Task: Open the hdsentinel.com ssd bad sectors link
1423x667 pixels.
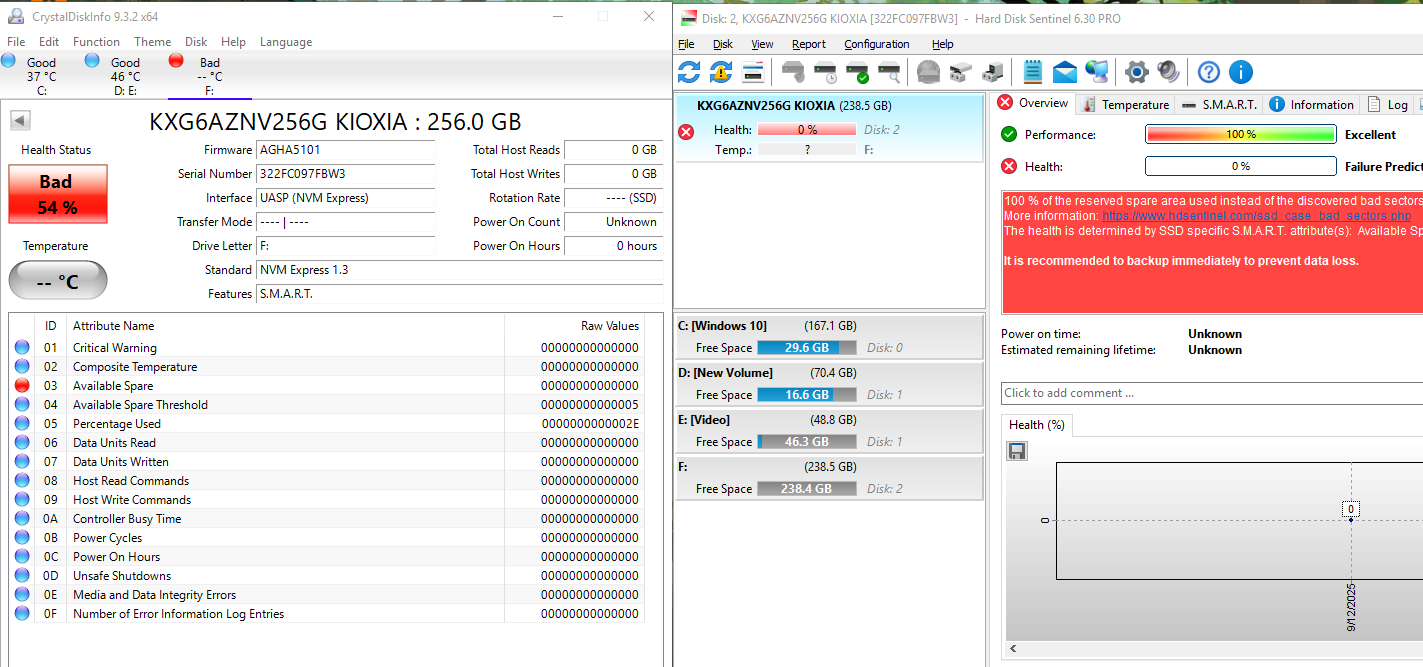Action: click(x=1256, y=216)
